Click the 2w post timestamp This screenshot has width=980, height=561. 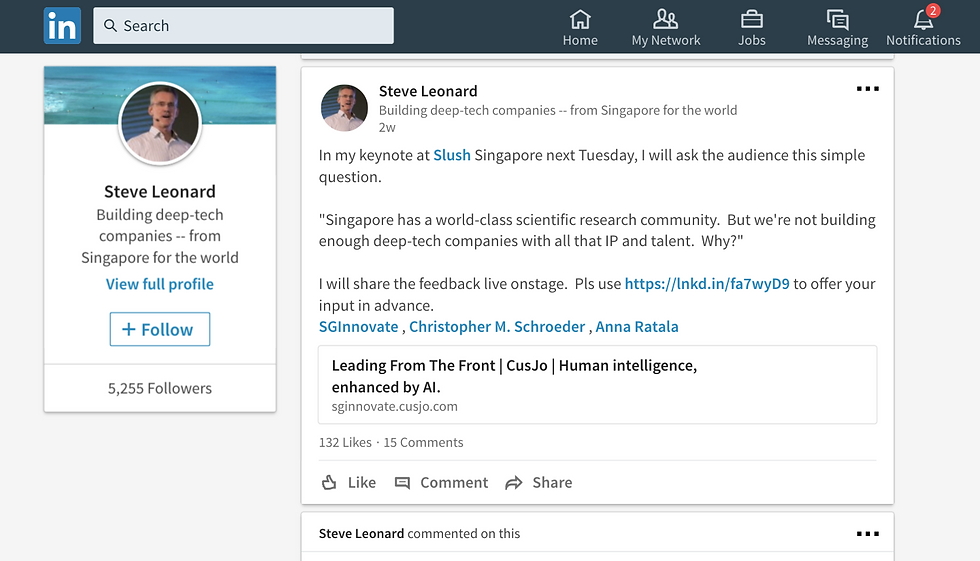tap(387, 127)
